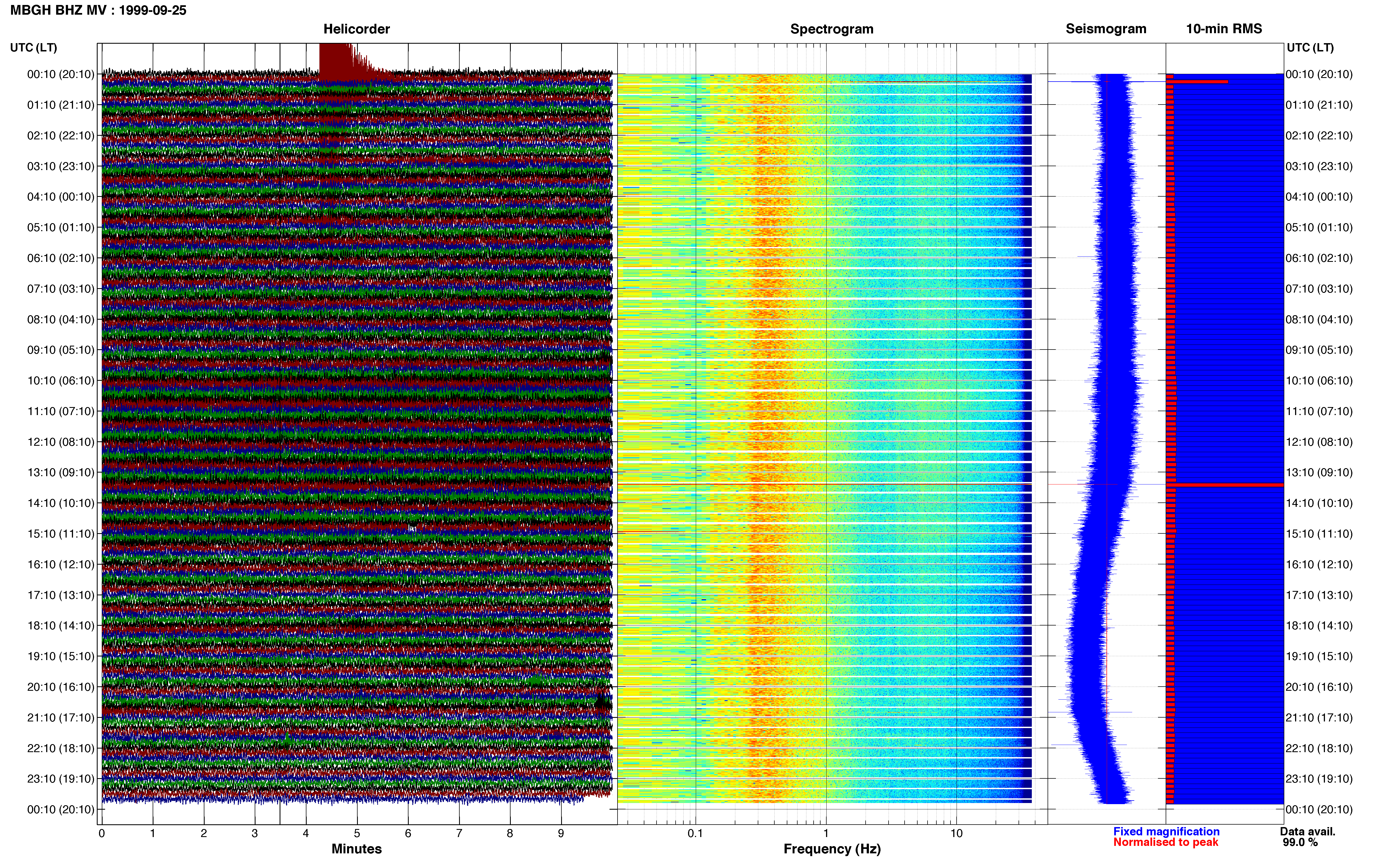
Task: Select the Seismogram panel heading
Action: coord(1106,29)
